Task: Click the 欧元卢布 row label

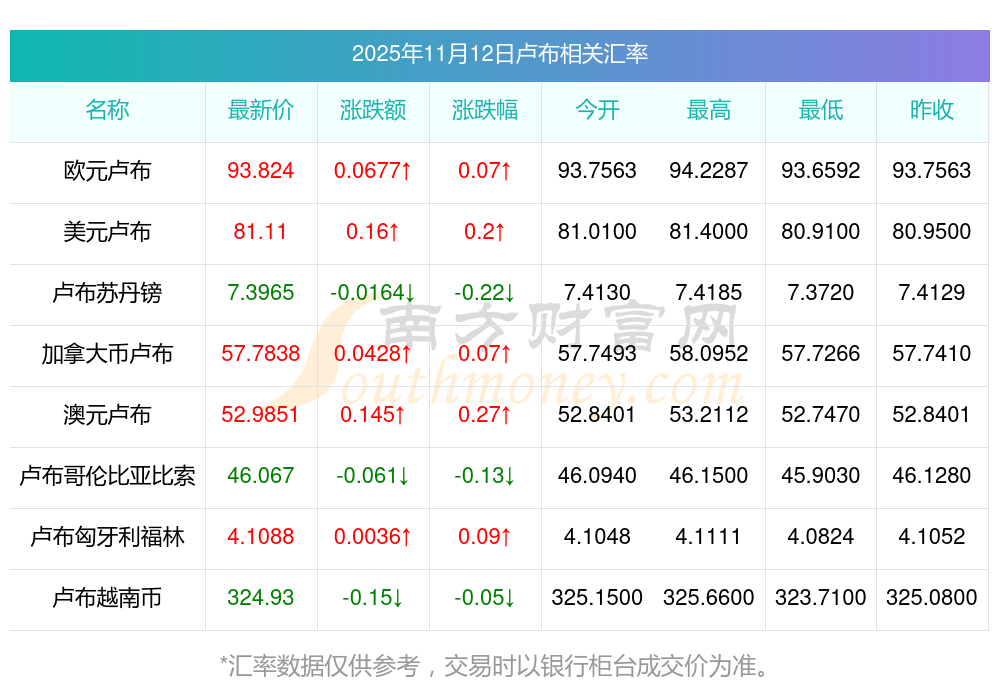Action: pyautogui.click(x=108, y=172)
